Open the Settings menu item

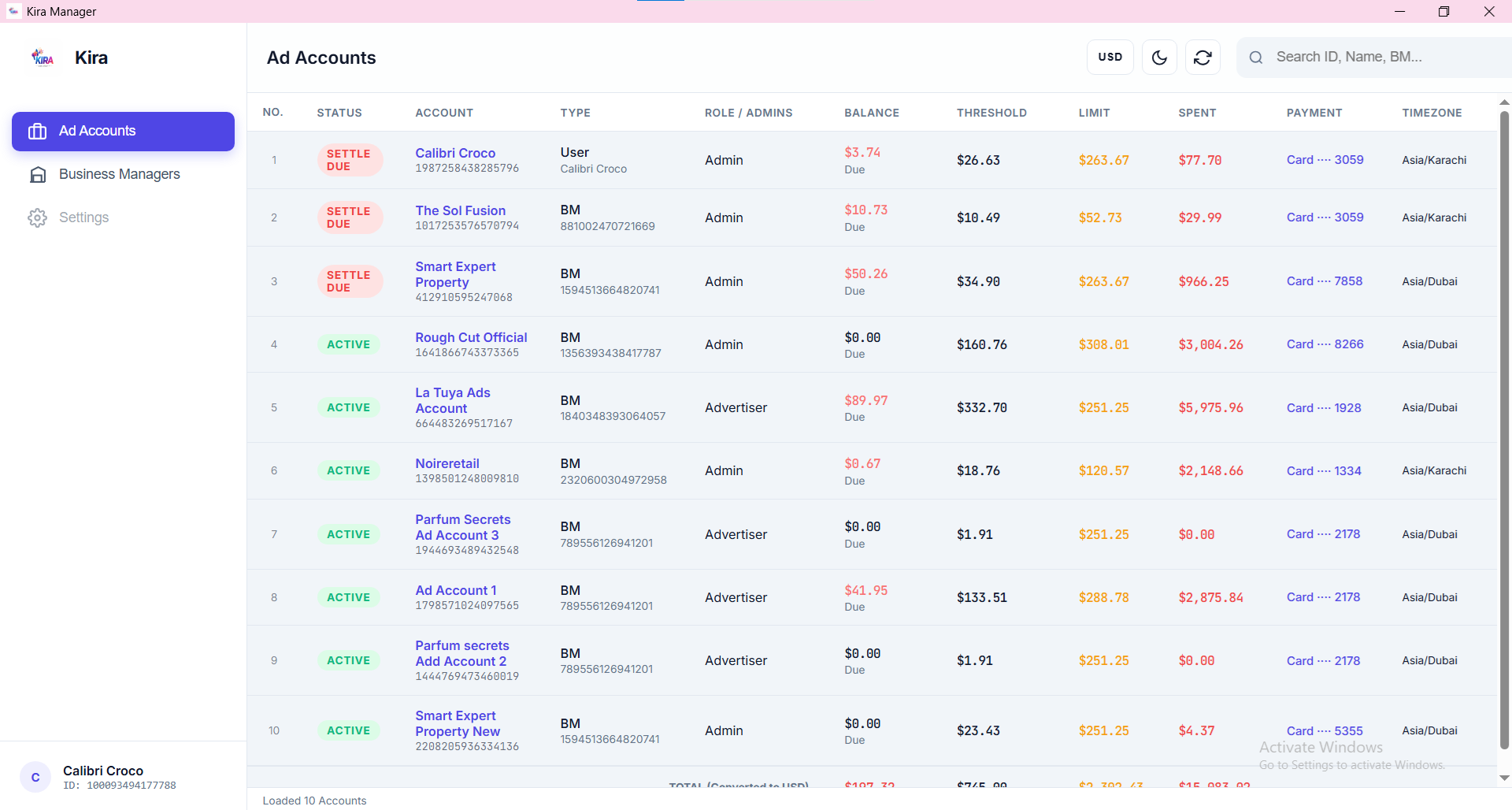tap(123, 218)
